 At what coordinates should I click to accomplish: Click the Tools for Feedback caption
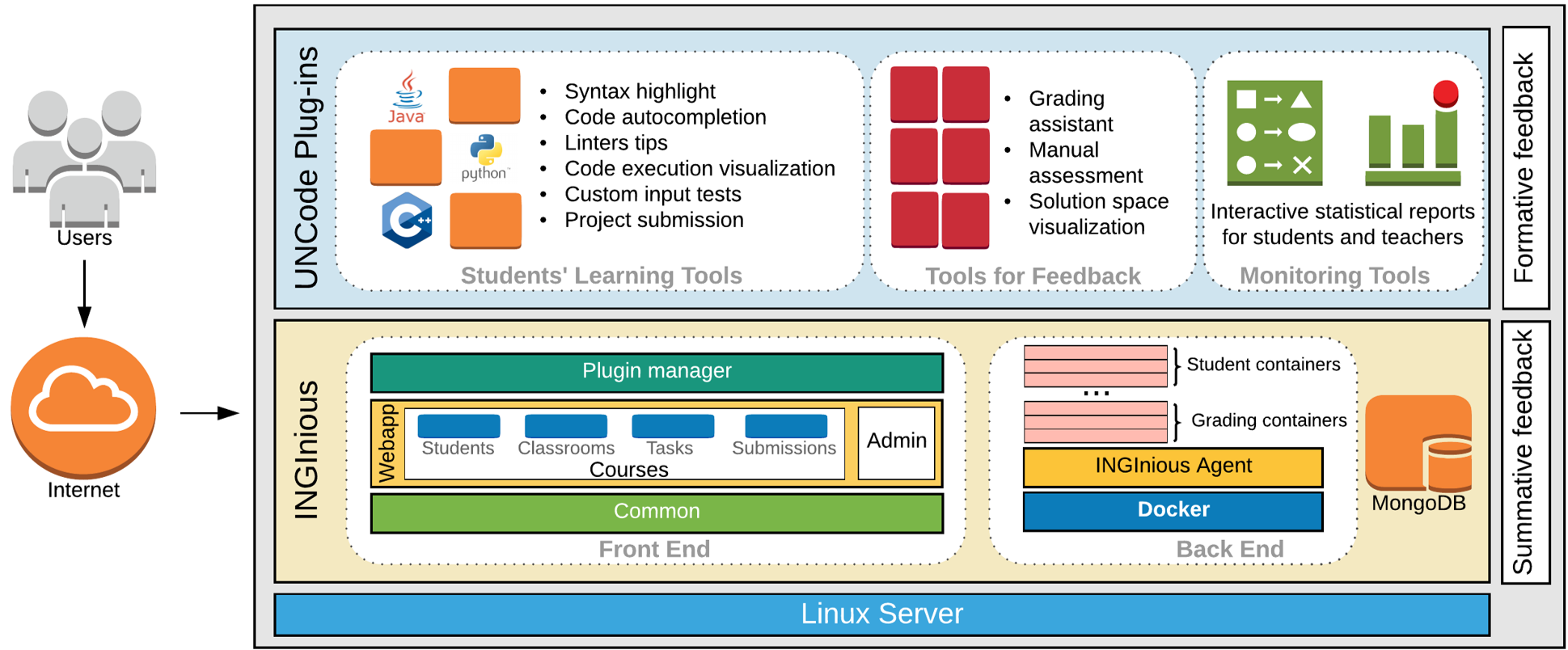1033,276
